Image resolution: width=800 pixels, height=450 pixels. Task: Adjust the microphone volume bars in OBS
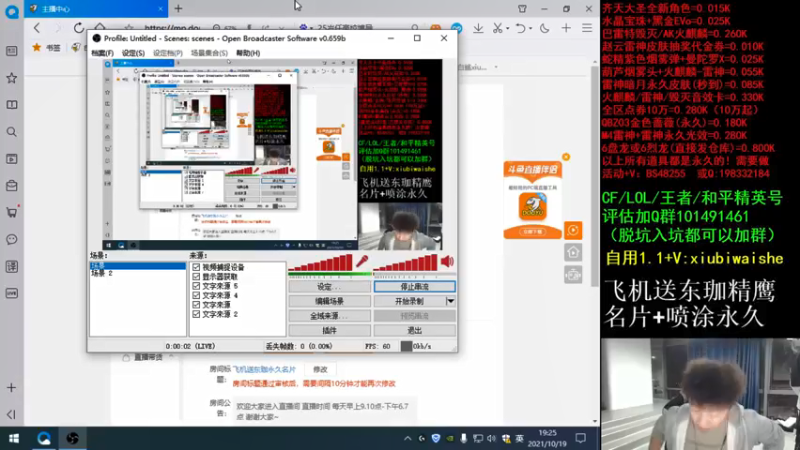pyautogui.click(x=320, y=263)
